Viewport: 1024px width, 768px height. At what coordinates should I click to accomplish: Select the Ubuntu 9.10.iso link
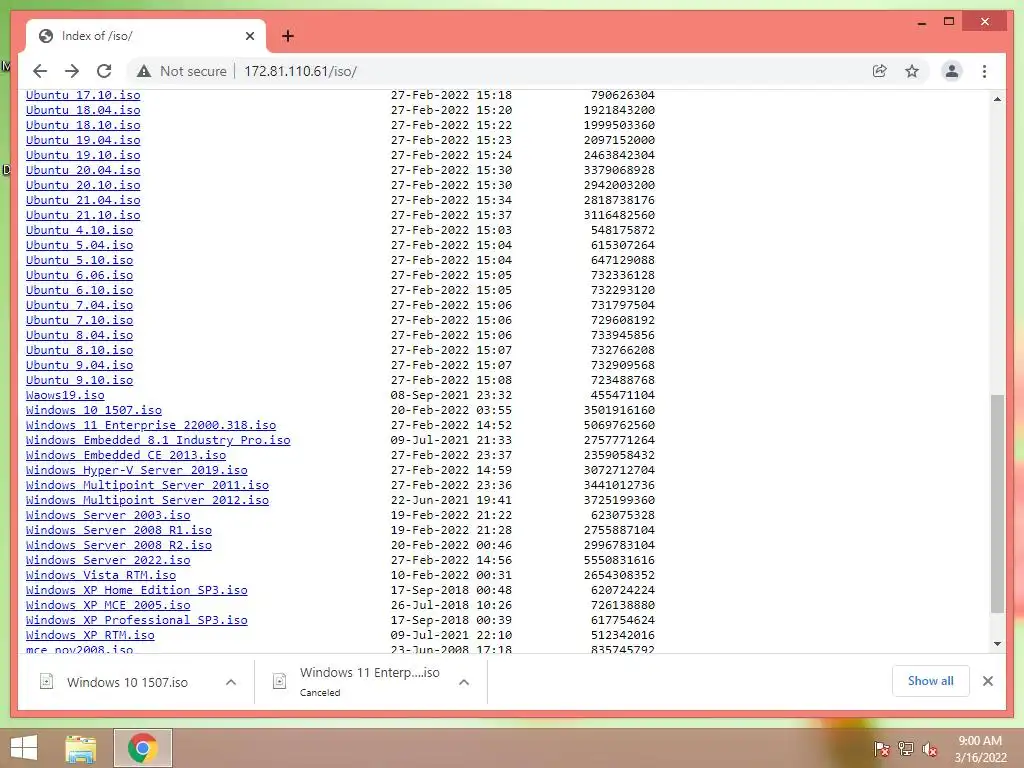[x=79, y=381]
